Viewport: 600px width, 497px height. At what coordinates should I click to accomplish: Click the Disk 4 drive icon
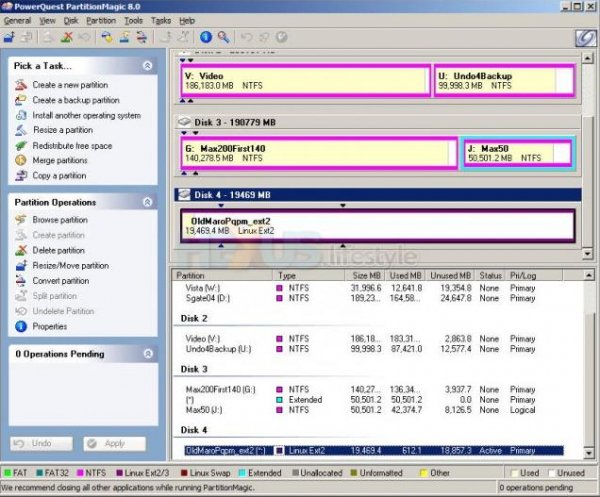point(184,194)
